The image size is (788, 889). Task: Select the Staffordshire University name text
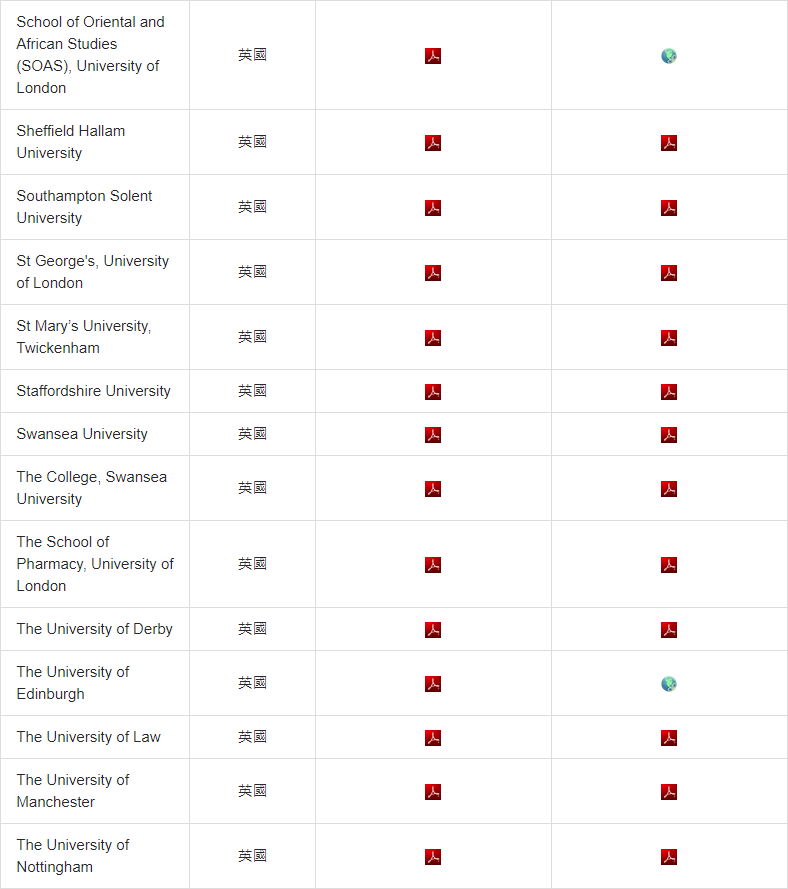[94, 391]
